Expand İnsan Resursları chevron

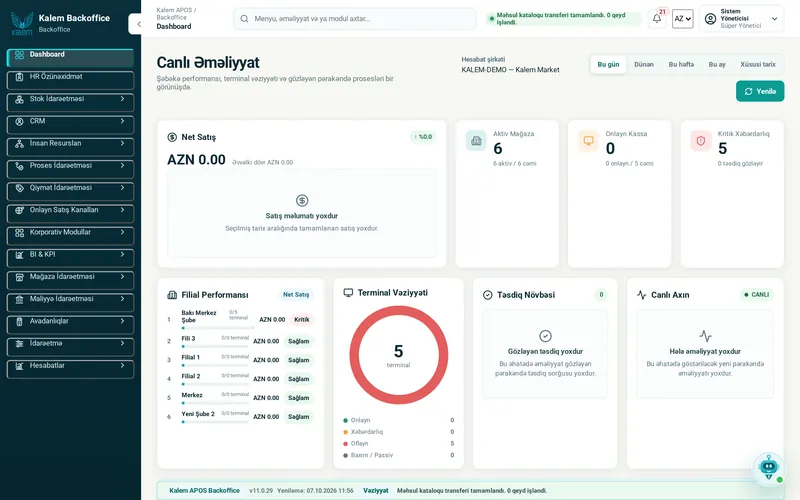click(x=122, y=143)
